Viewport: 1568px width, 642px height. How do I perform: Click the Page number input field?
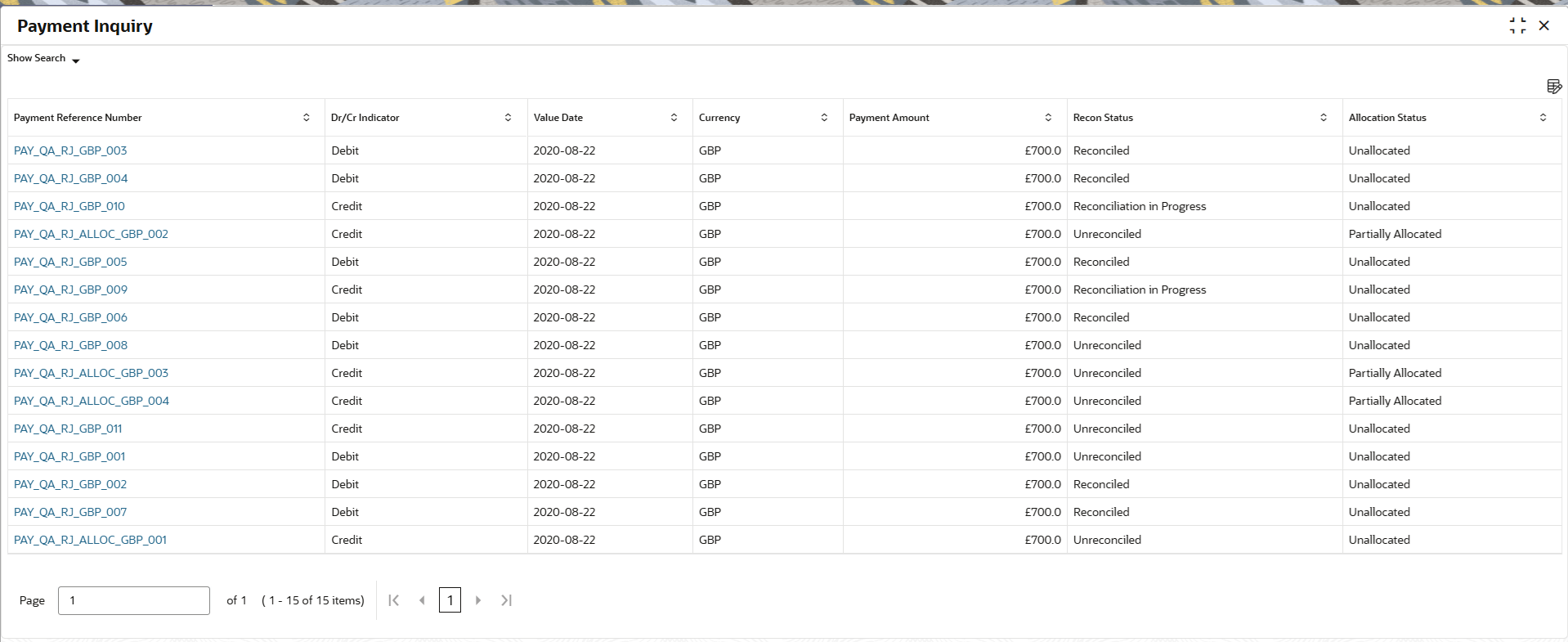(134, 600)
